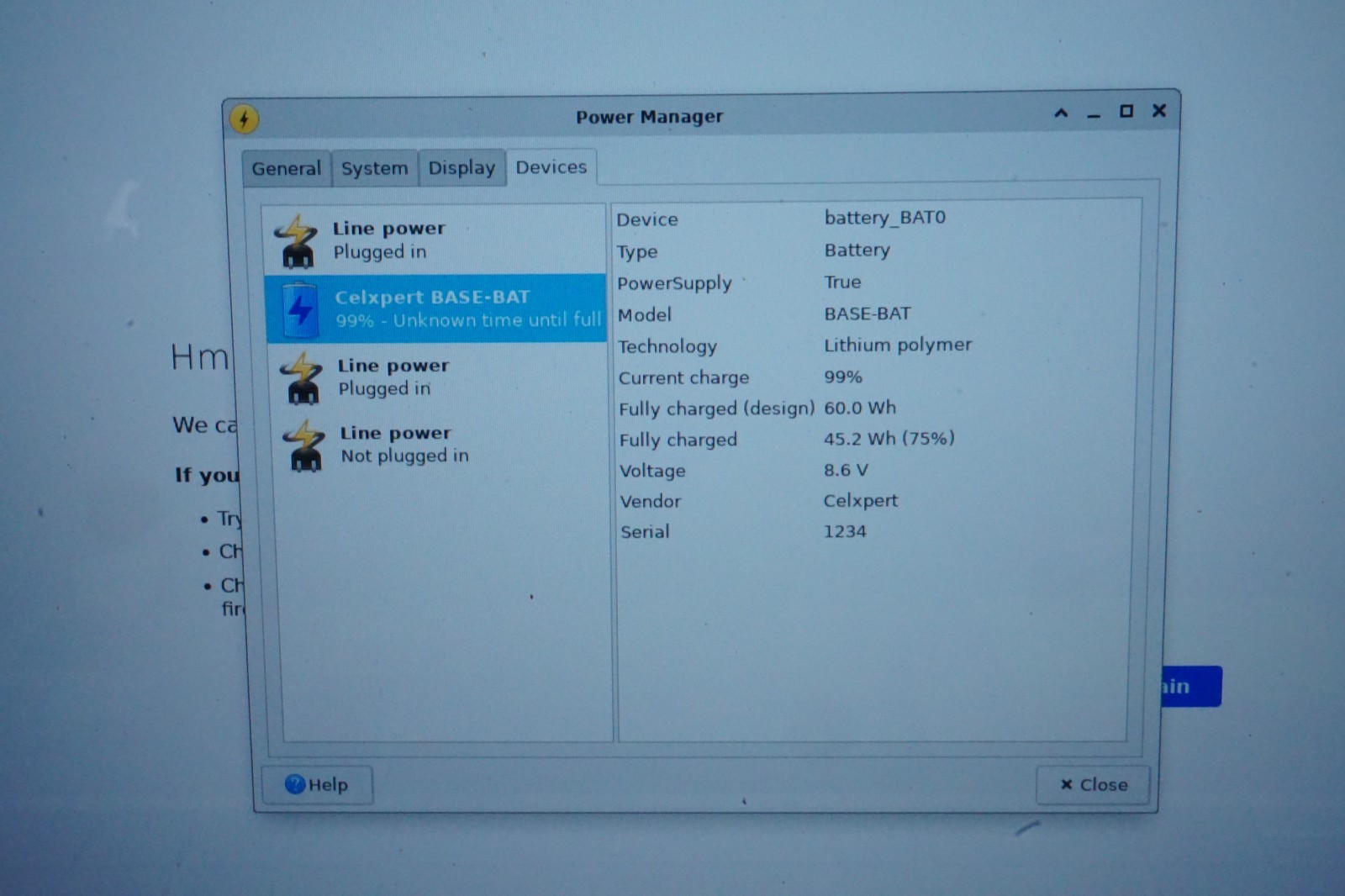Image resolution: width=1345 pixels, height=896 pixels.
Task: Click the 'Power Manager' window title
Action: click(649, 117)
